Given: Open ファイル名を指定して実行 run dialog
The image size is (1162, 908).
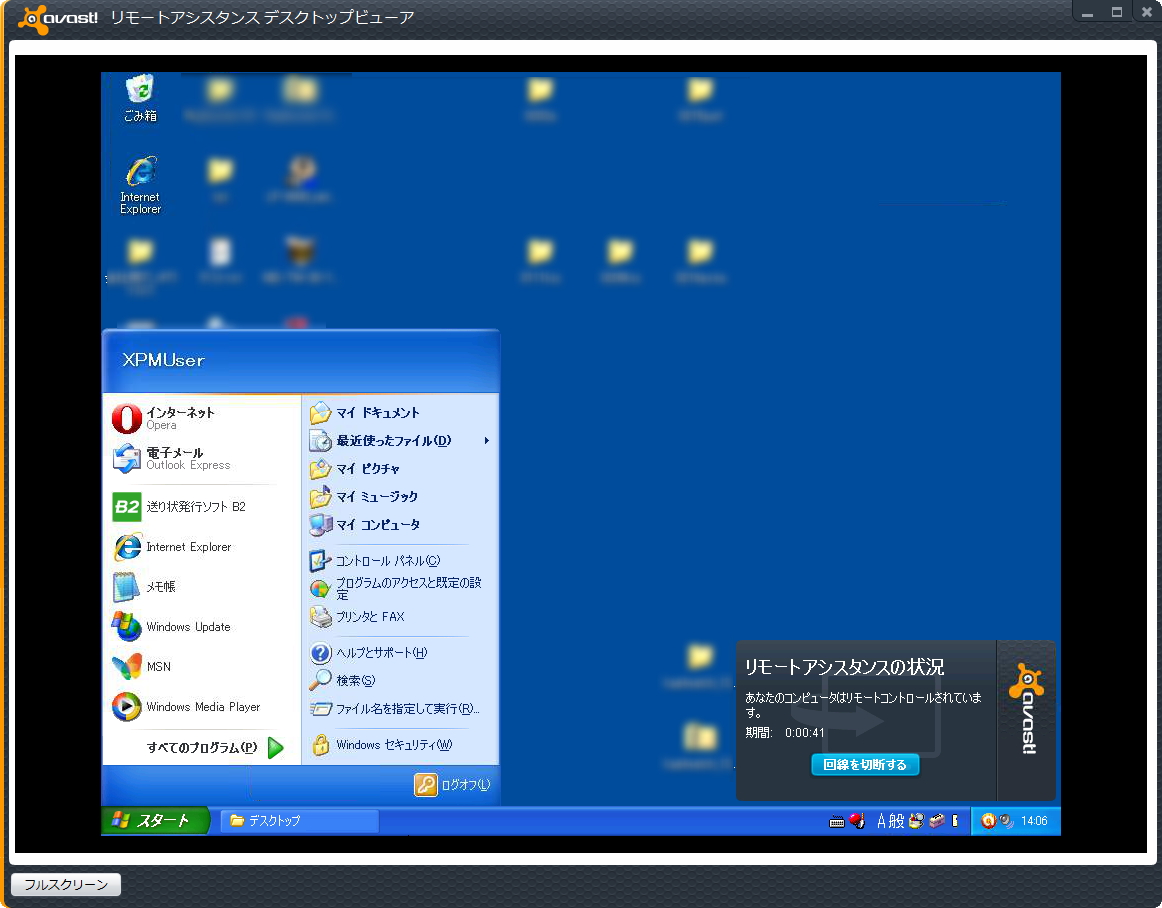Looking at the screenshot, I should (400, 709).
